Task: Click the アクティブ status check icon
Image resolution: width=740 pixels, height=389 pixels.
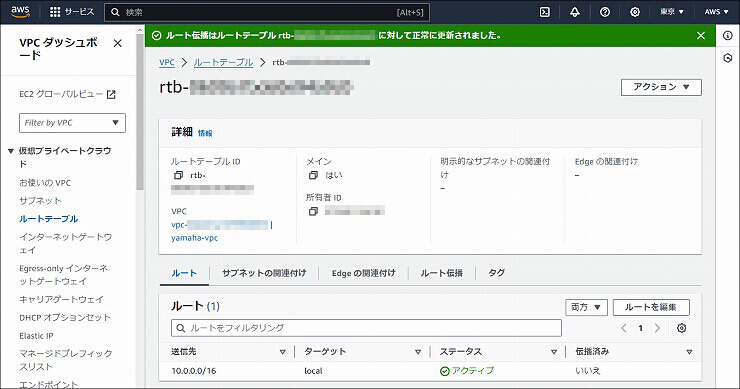Action: 444,371
